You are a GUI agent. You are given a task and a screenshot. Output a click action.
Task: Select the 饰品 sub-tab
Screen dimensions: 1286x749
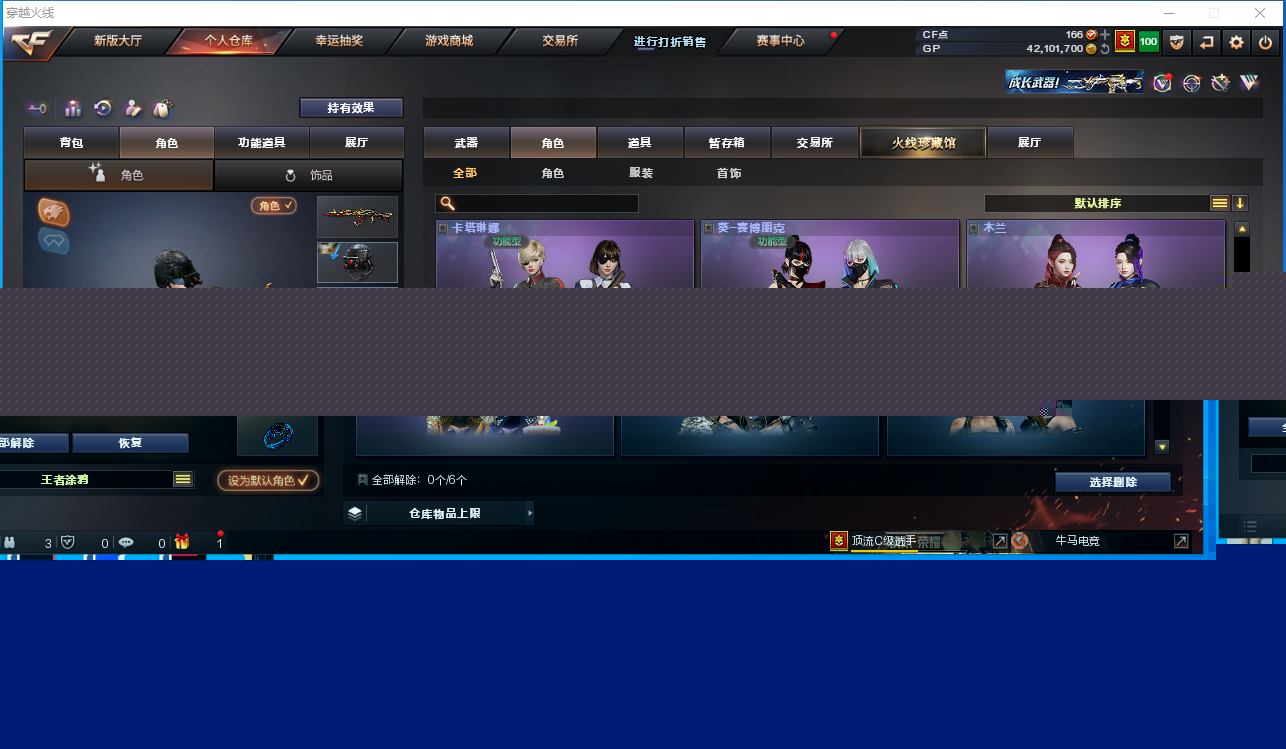click(x=309, y=175)
